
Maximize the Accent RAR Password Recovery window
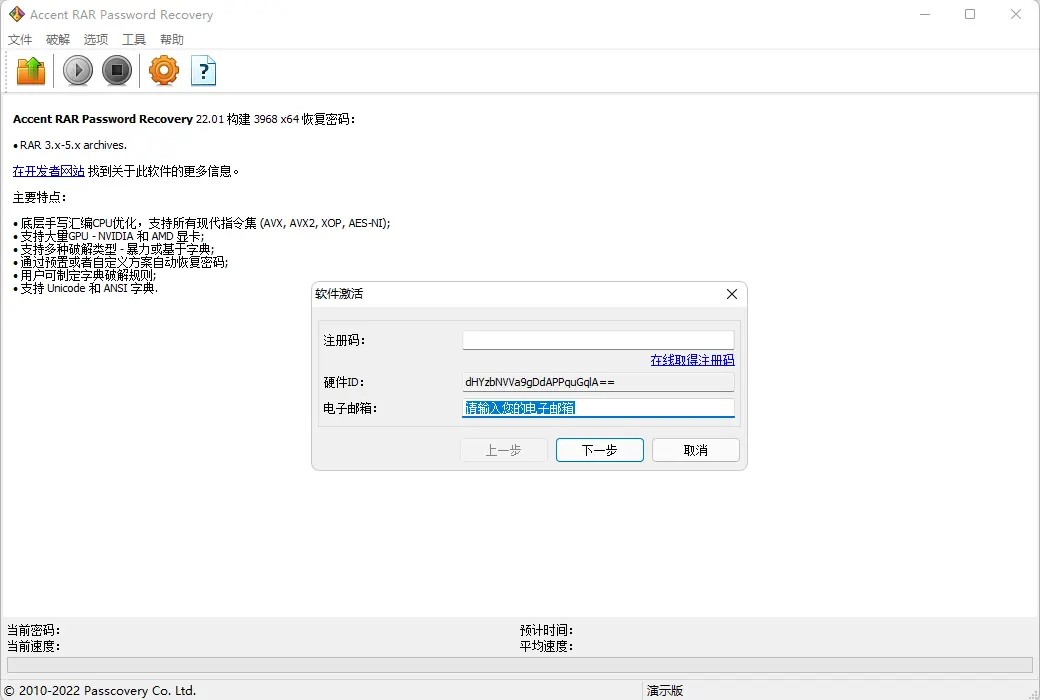point(970,14)
